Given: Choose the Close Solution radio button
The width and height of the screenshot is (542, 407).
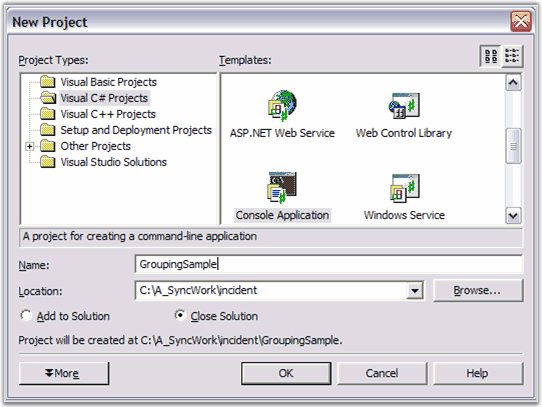Looking at the screenshot, I should [x=180, y=315].
